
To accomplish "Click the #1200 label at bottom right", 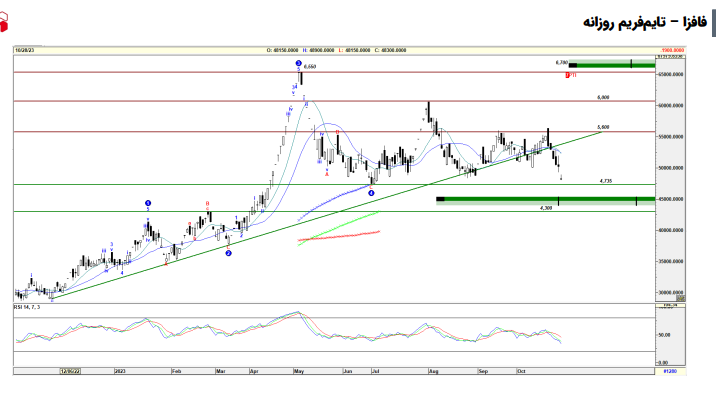I will tap(672, 370).
